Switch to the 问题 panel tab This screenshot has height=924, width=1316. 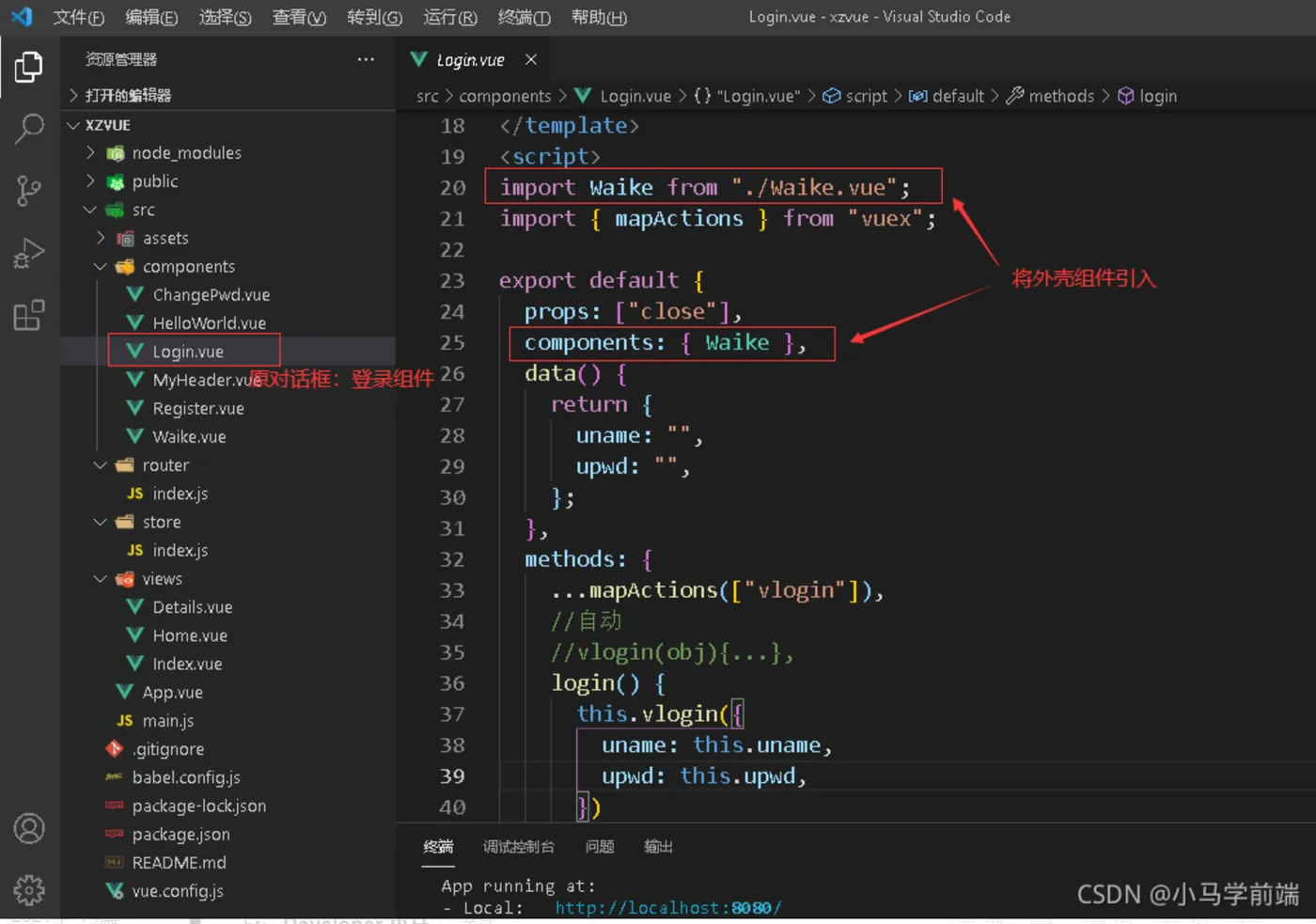pos(600,847)
